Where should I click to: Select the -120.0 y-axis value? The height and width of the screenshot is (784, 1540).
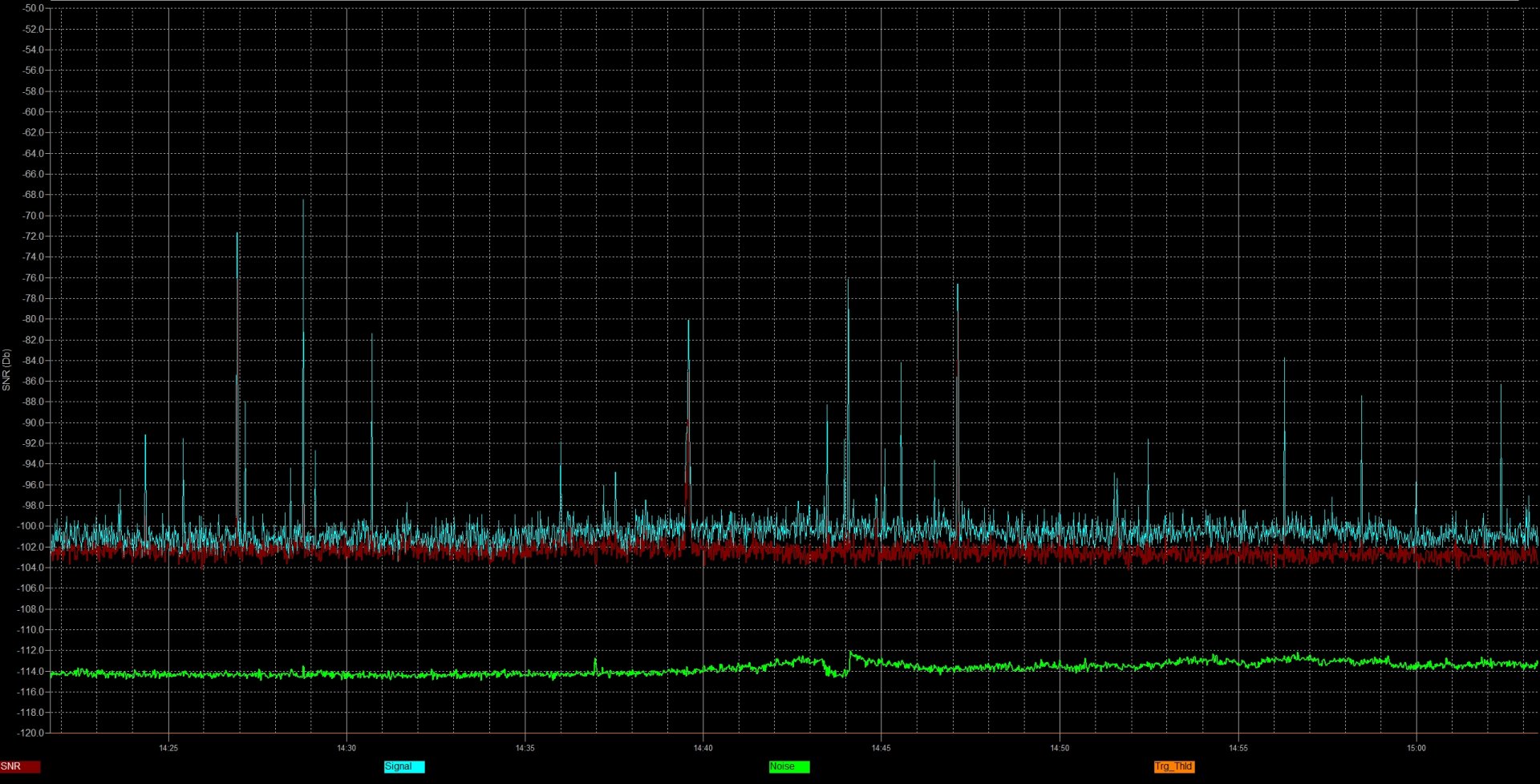pos(30,733)
